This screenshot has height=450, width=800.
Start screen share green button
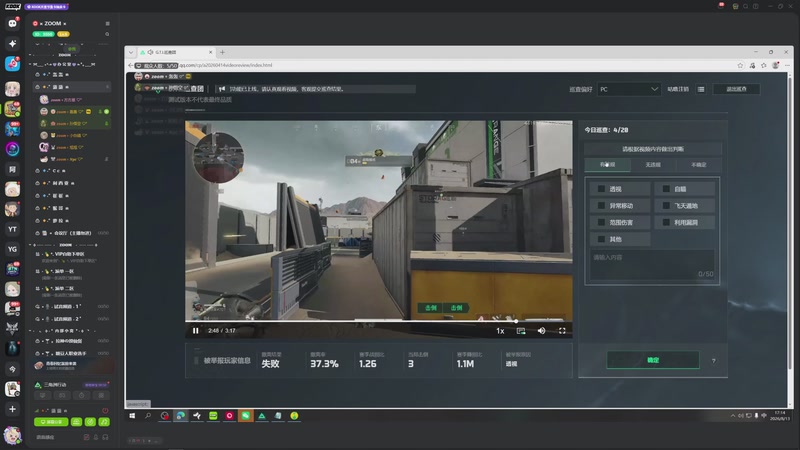point(51,422)
